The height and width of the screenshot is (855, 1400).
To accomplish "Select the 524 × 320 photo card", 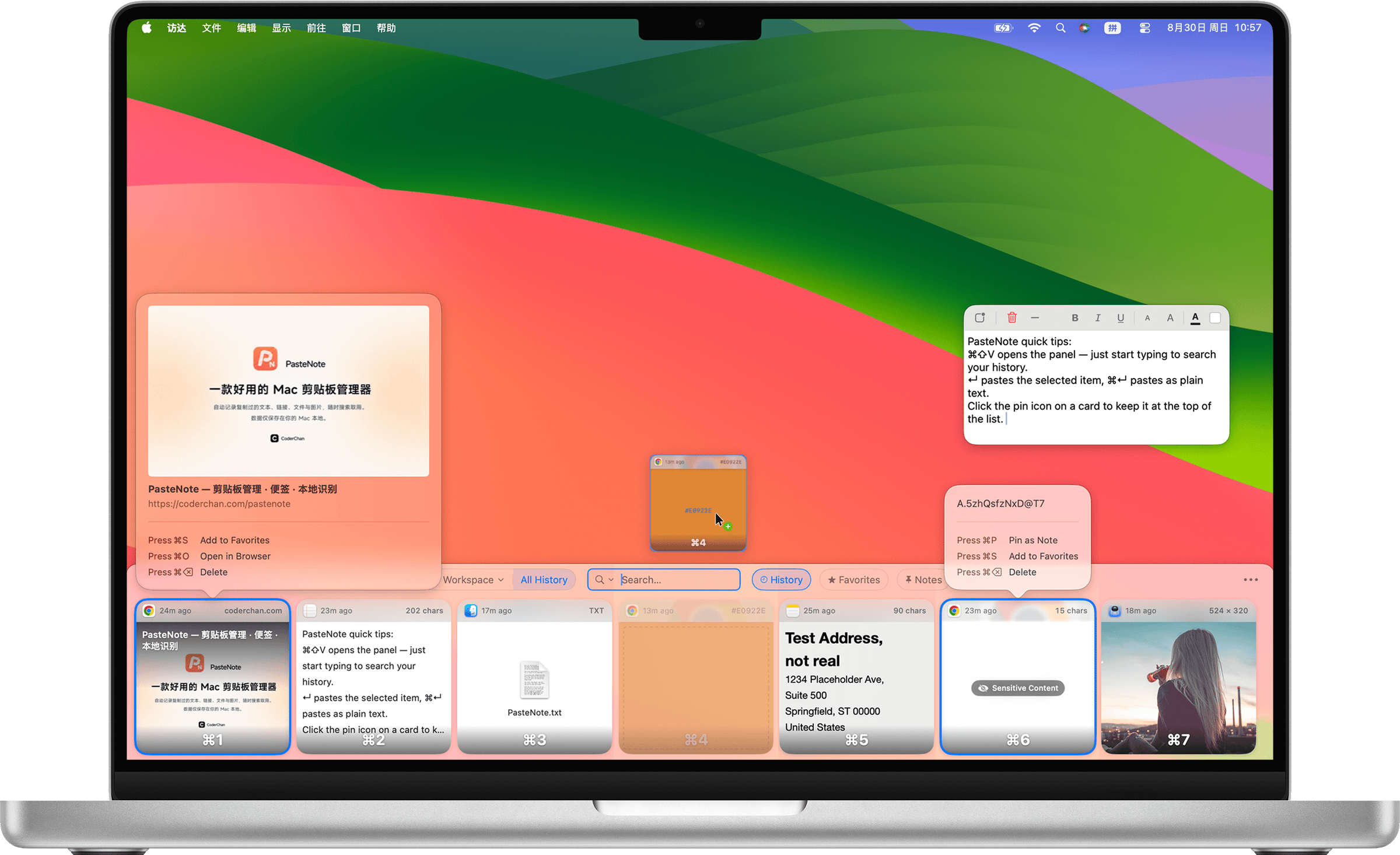I will (1179, 677).
